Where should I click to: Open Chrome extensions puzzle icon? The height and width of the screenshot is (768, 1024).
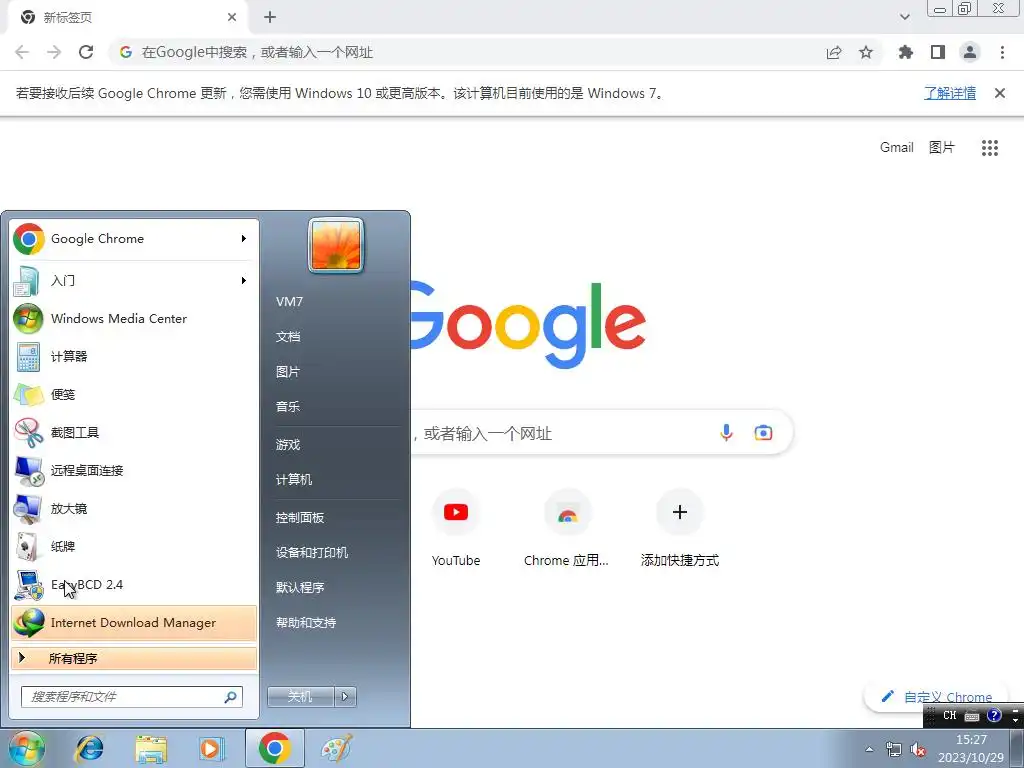click(906, 52)
